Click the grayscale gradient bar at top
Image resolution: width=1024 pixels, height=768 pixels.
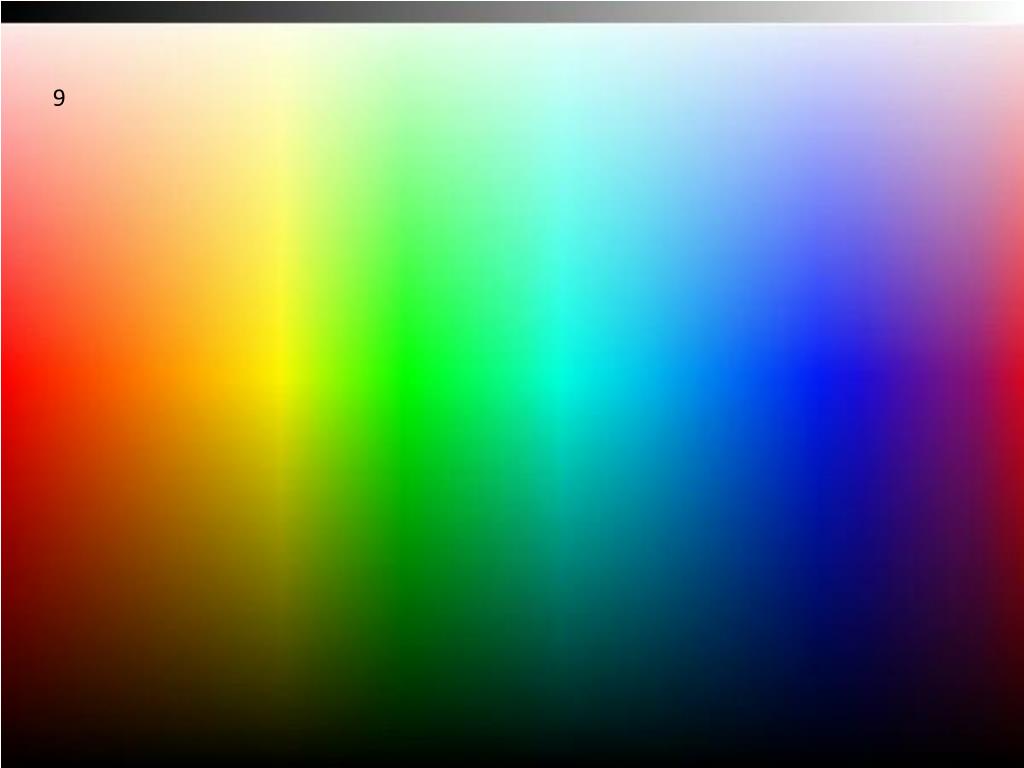coord(512,12)
